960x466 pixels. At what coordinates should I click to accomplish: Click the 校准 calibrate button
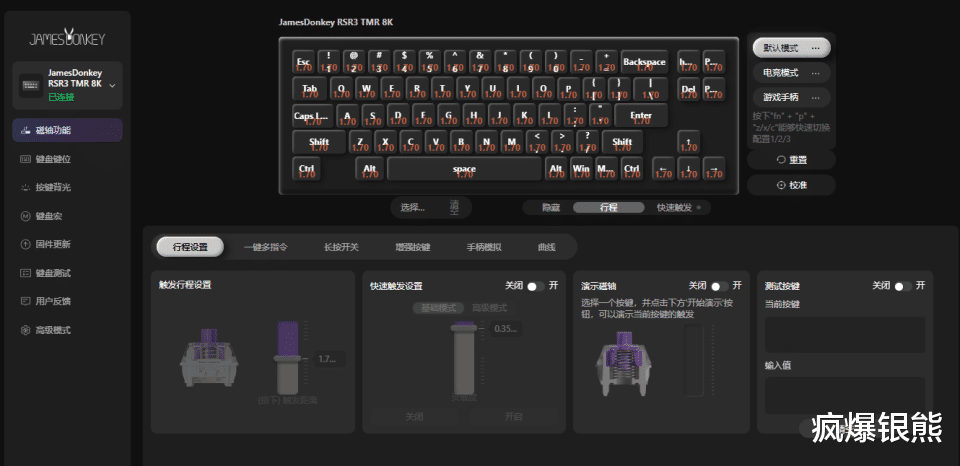(791, 185)
